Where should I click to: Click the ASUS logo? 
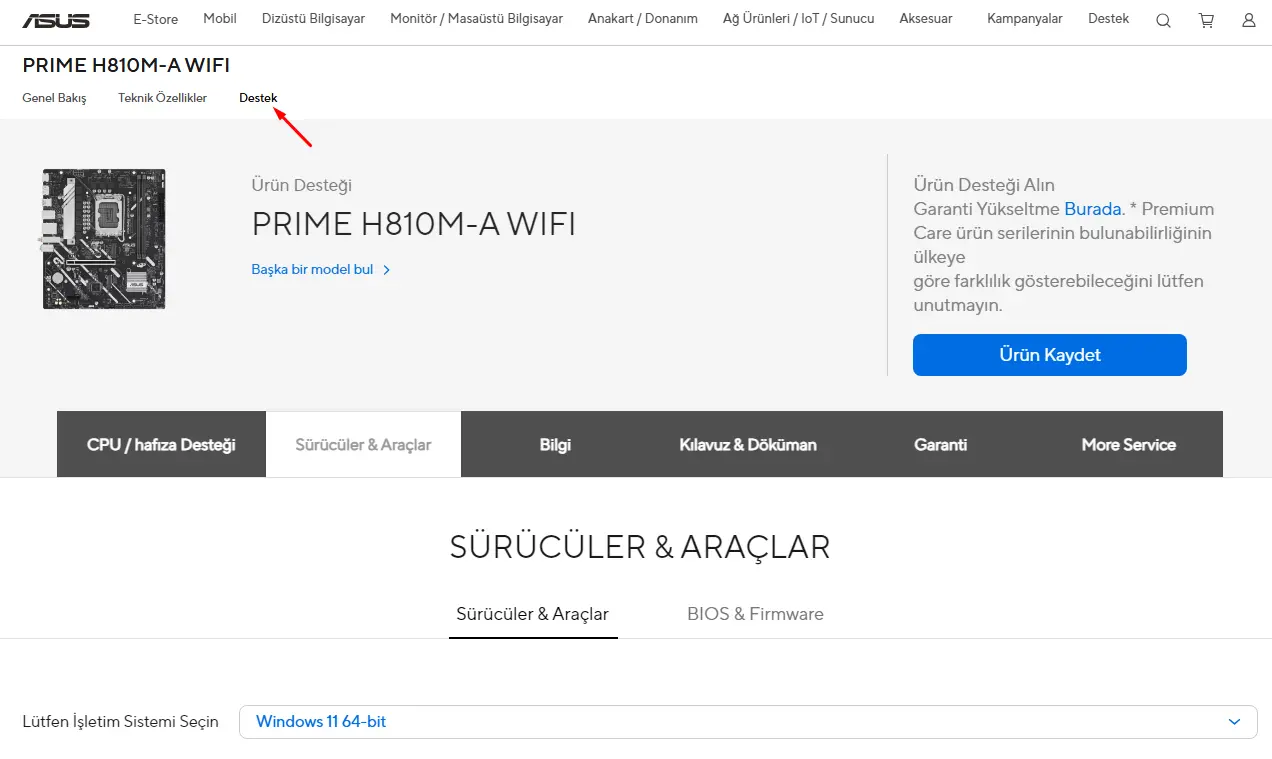[x=56, y=20]
